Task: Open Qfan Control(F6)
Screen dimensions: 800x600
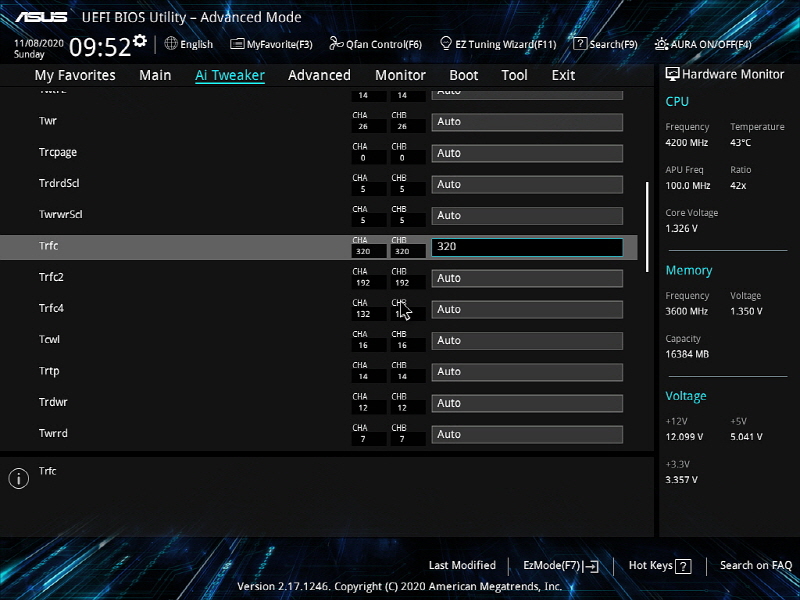Action: 384,44
